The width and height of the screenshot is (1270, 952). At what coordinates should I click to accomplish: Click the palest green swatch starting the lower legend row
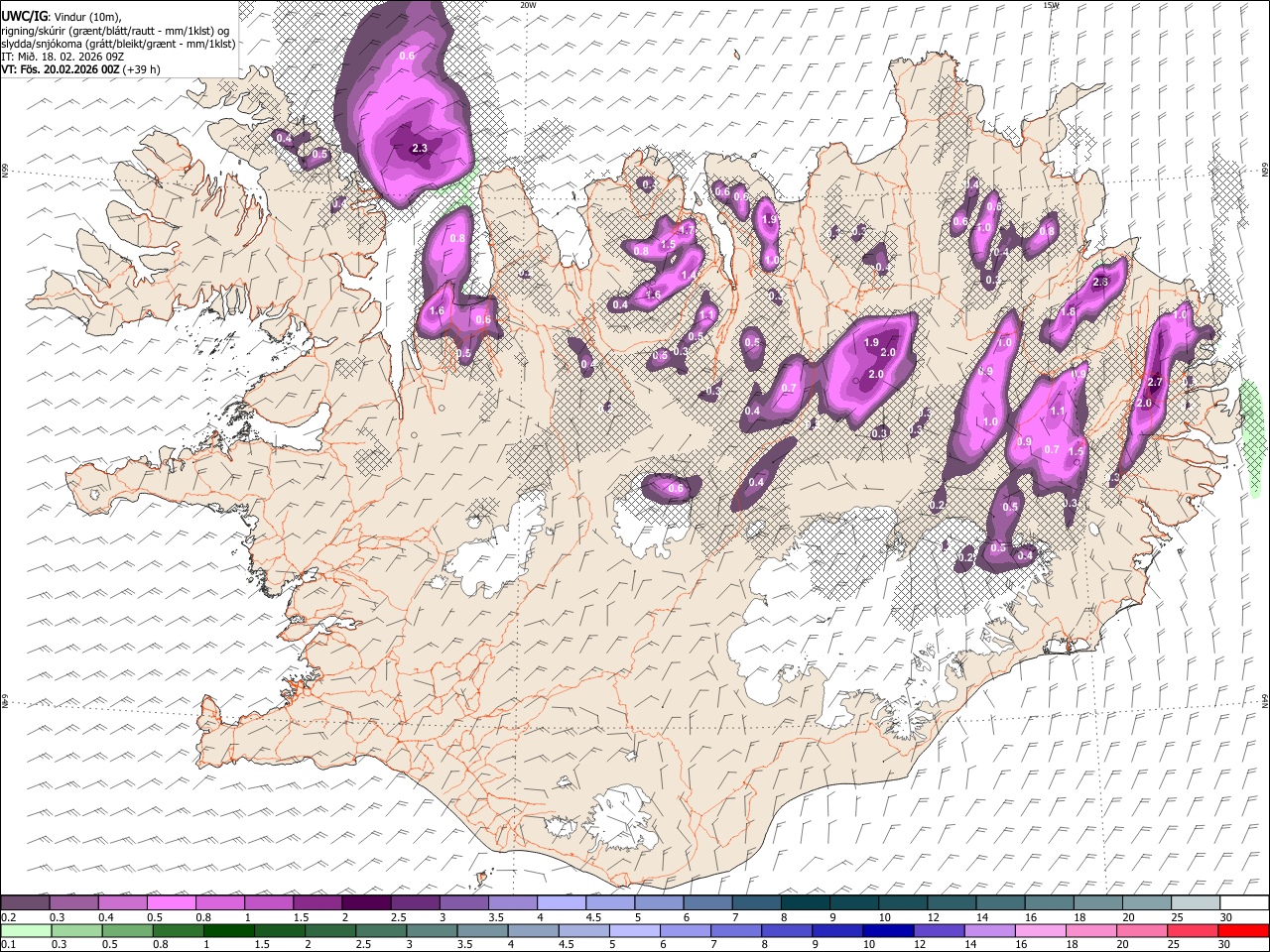point(26,930)
